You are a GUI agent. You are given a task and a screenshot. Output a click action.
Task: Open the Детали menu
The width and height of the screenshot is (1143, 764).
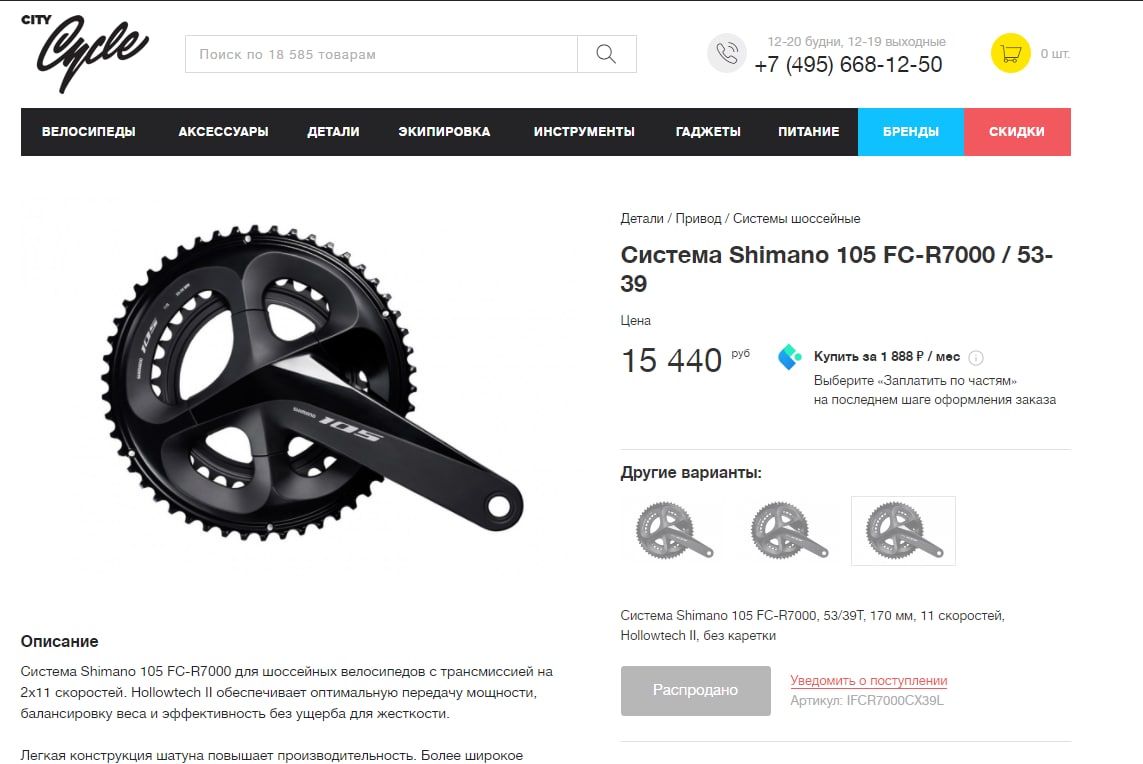click(x=333, y=132)
